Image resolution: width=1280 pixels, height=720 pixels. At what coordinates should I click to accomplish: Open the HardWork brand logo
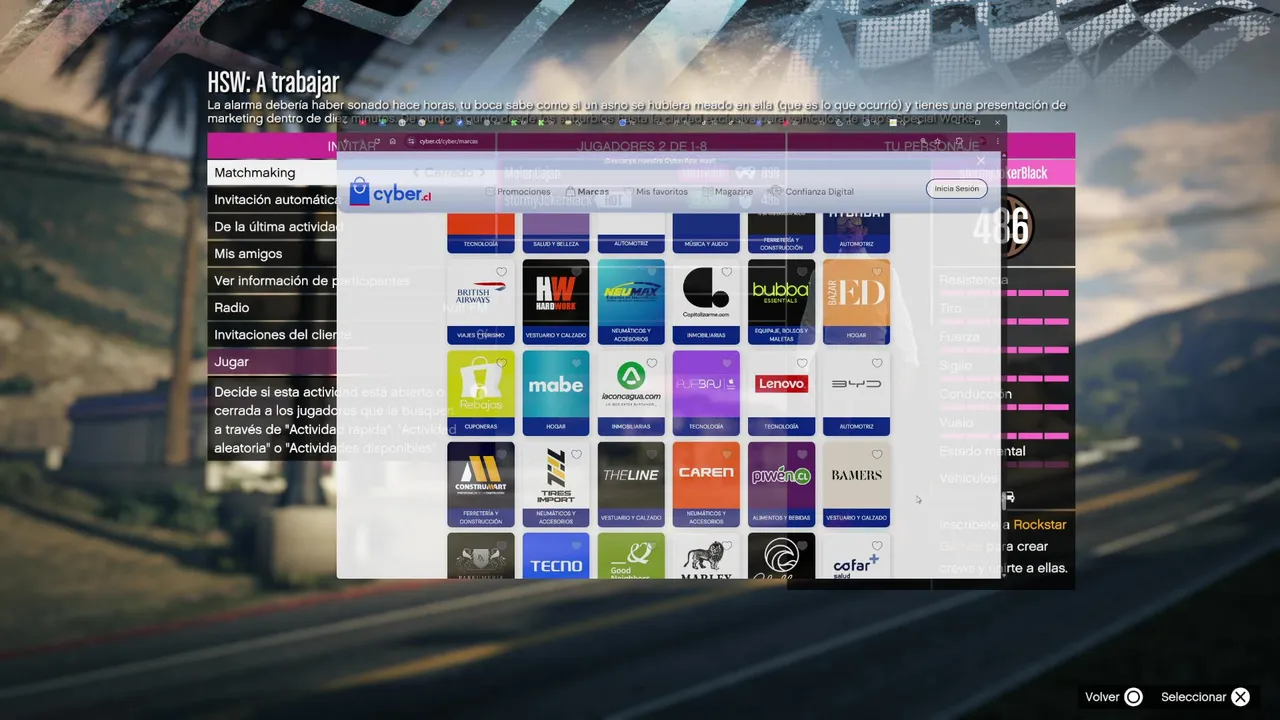click(556, 292)
